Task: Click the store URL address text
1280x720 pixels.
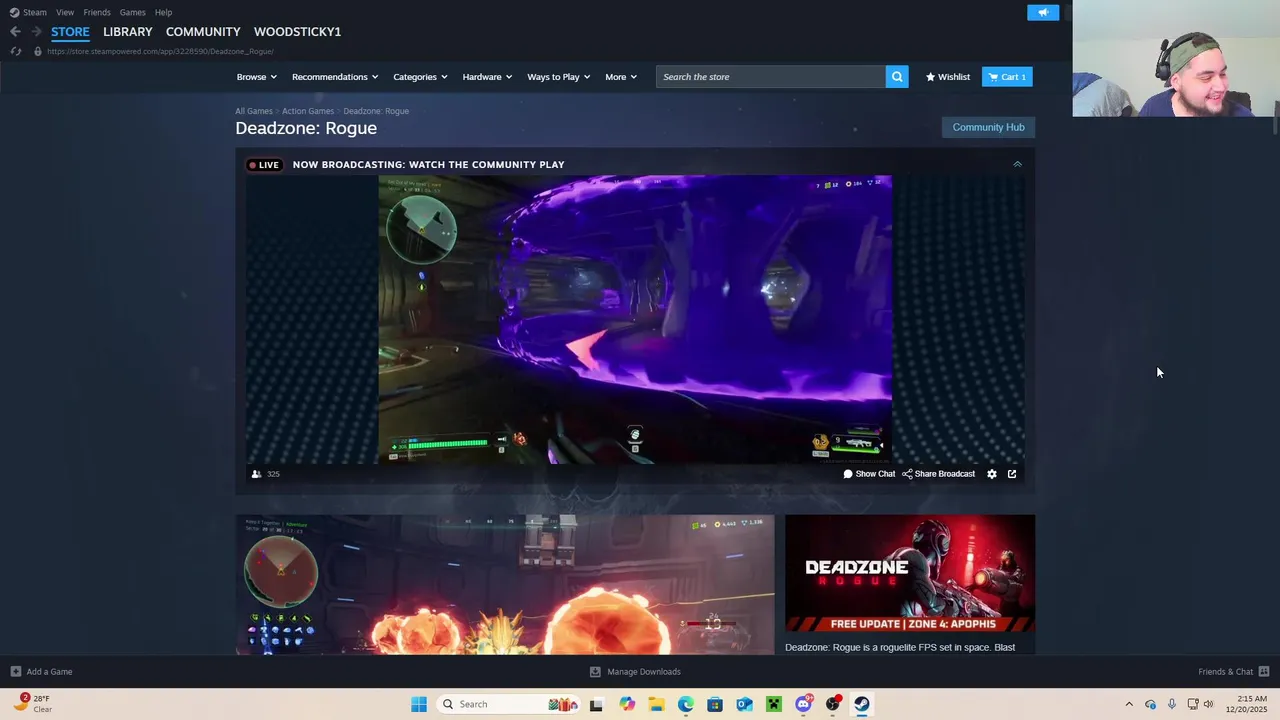Action: pyautogui.click(x=160, y=51)
